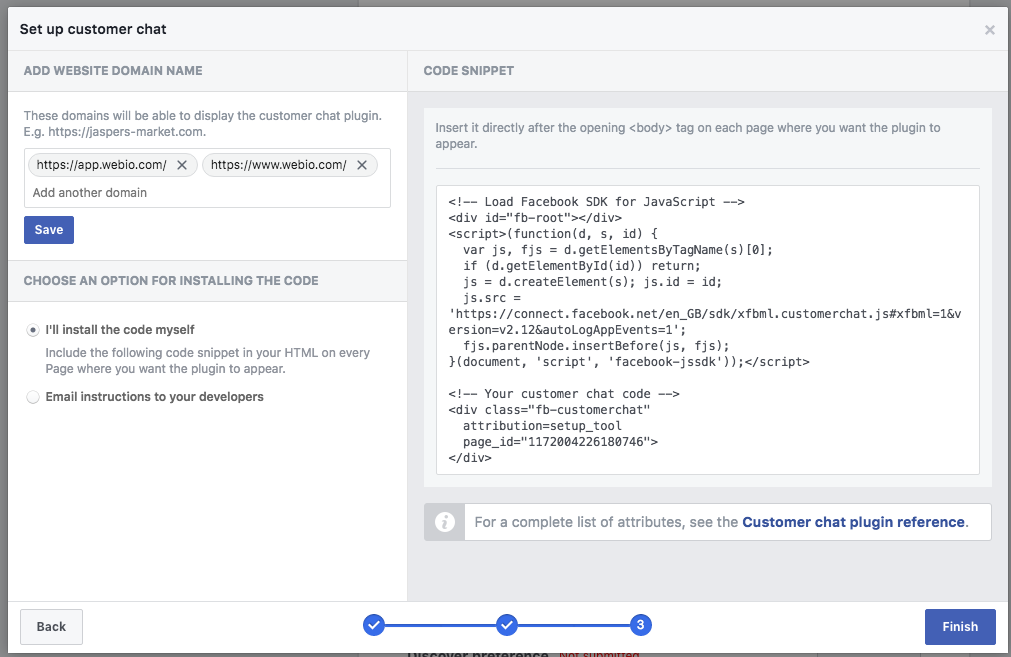Click the CODE SNIPPET heading
The height and width of the screenshot is (657, 1011).
(x=469, y=71)
